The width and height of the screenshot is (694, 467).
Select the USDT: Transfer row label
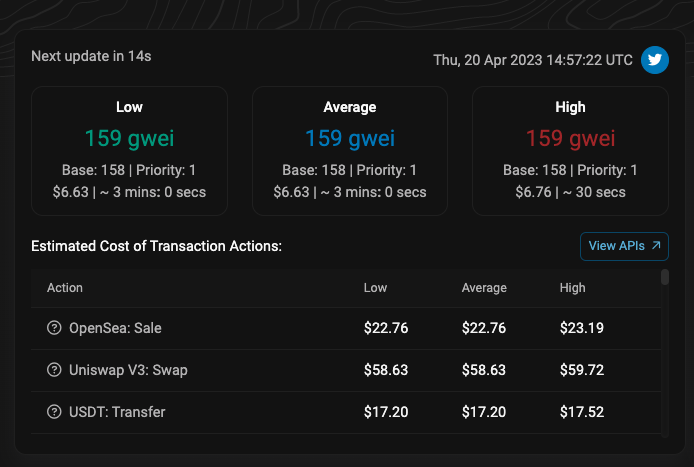(117, 412)
